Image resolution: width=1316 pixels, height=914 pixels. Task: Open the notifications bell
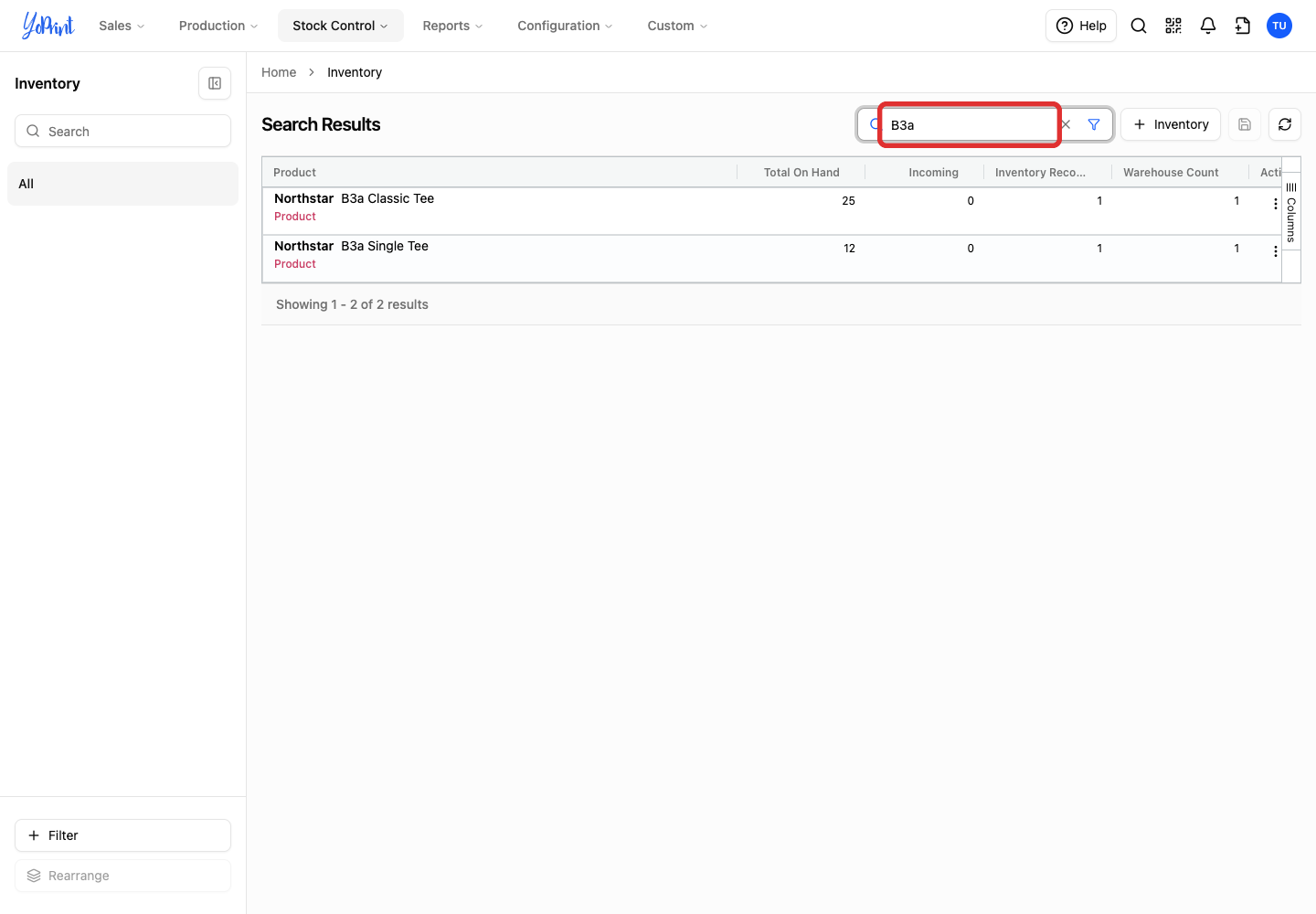(x=1208, y=26)
